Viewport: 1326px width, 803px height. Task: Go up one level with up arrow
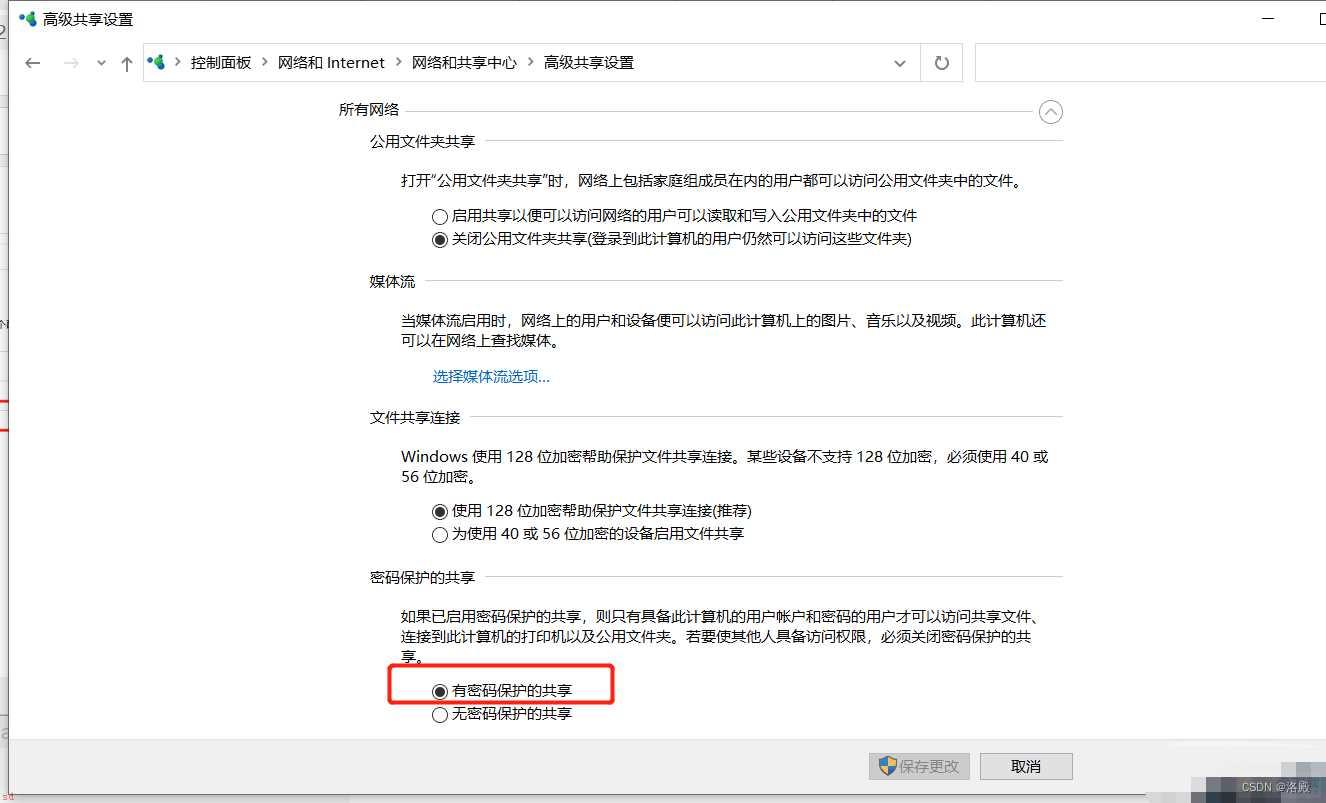(126, 63)
